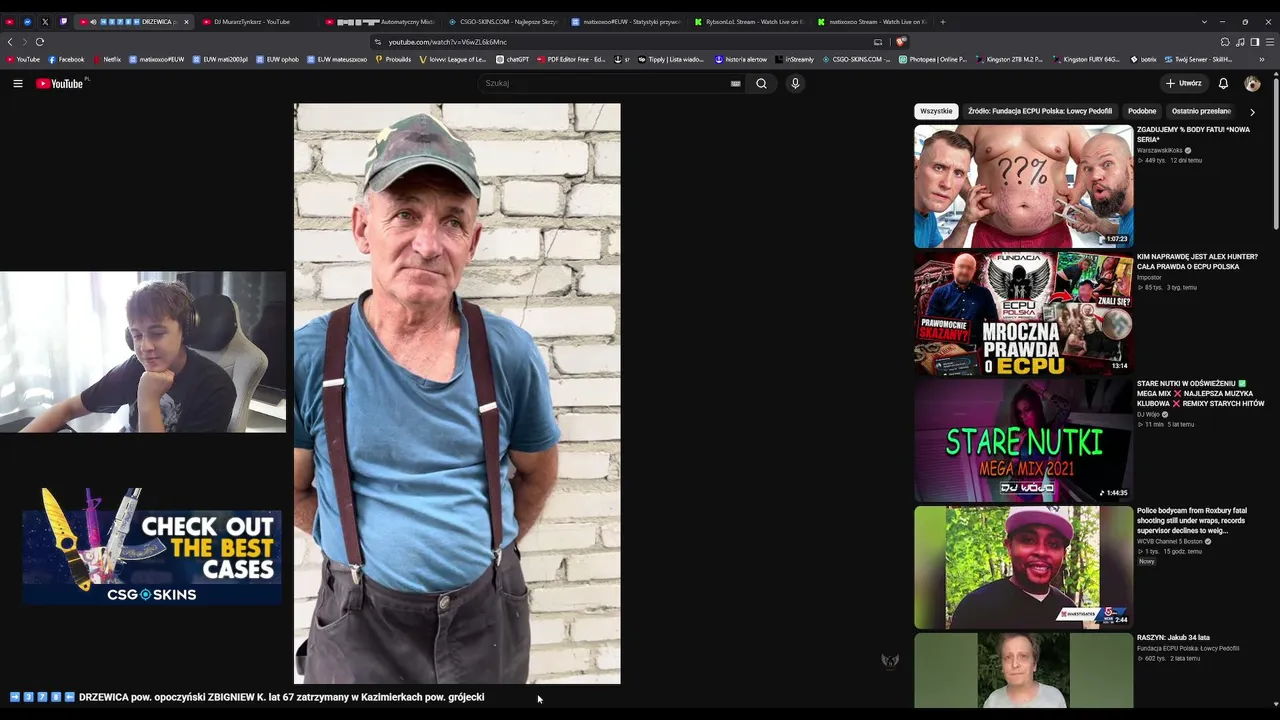Reload the page with the refresh icon
The height and width of the screenshot is (720, 1280).
[40, 42]
